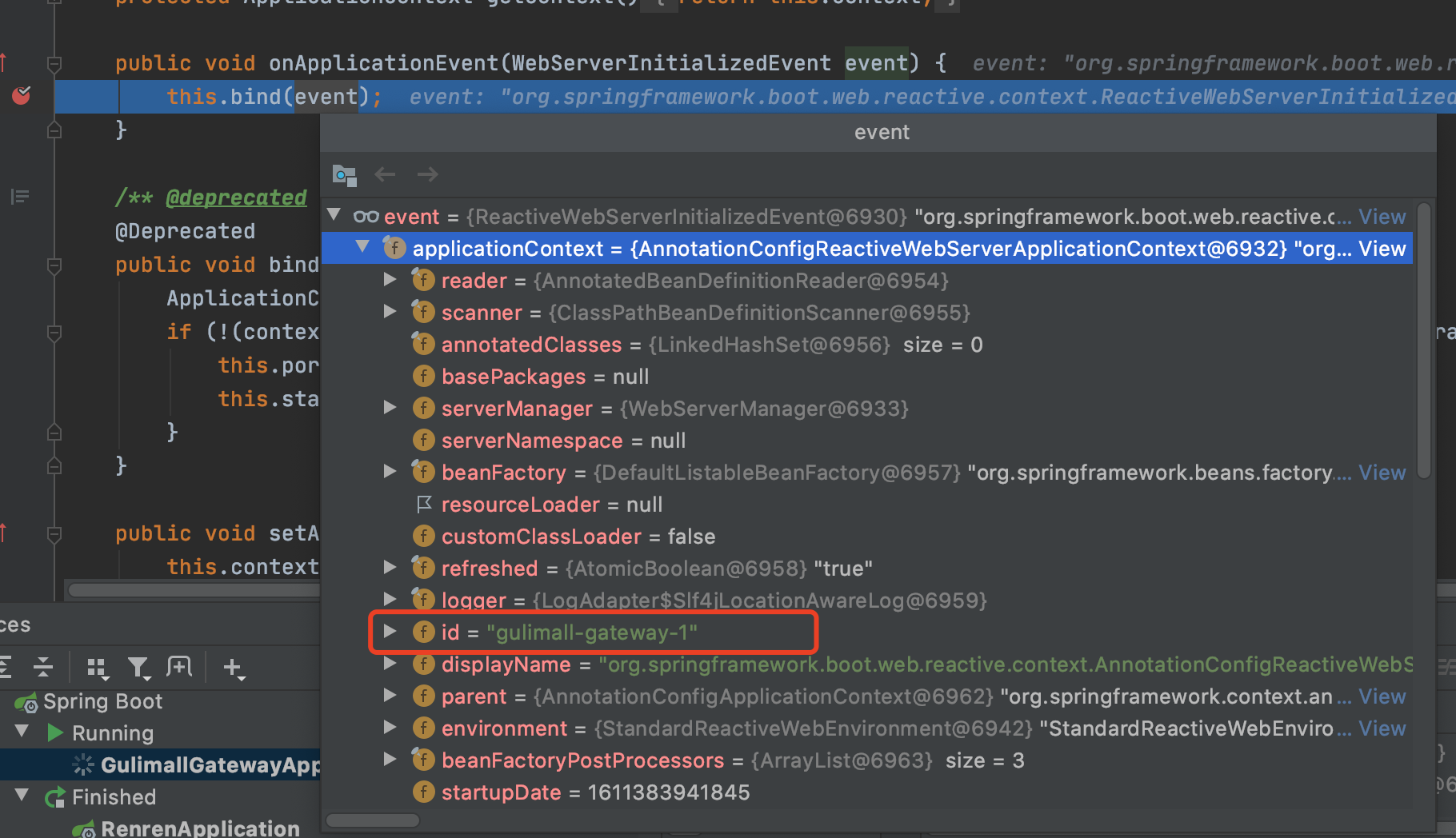Open View link for event value

[1382, 217]
